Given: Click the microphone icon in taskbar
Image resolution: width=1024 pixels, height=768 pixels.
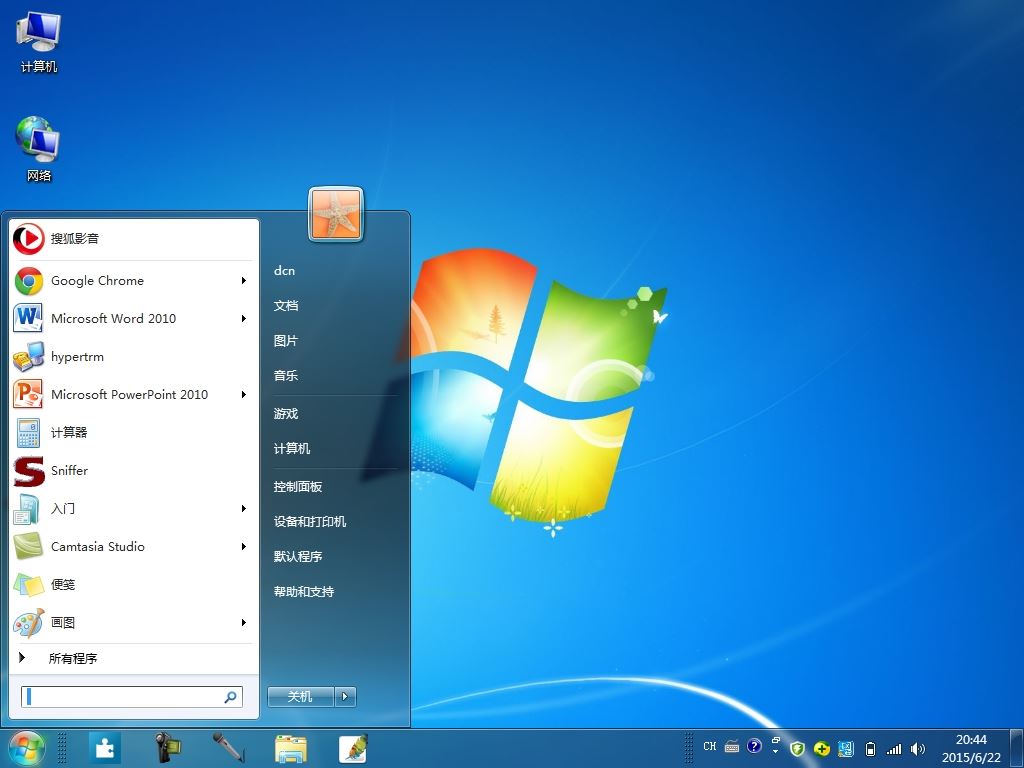Looking at the screenshot, I should coord(228,748).
